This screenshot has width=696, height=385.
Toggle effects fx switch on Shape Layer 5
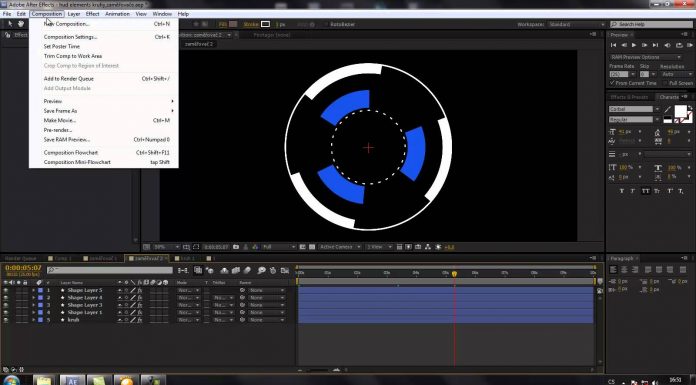point(139,290)
